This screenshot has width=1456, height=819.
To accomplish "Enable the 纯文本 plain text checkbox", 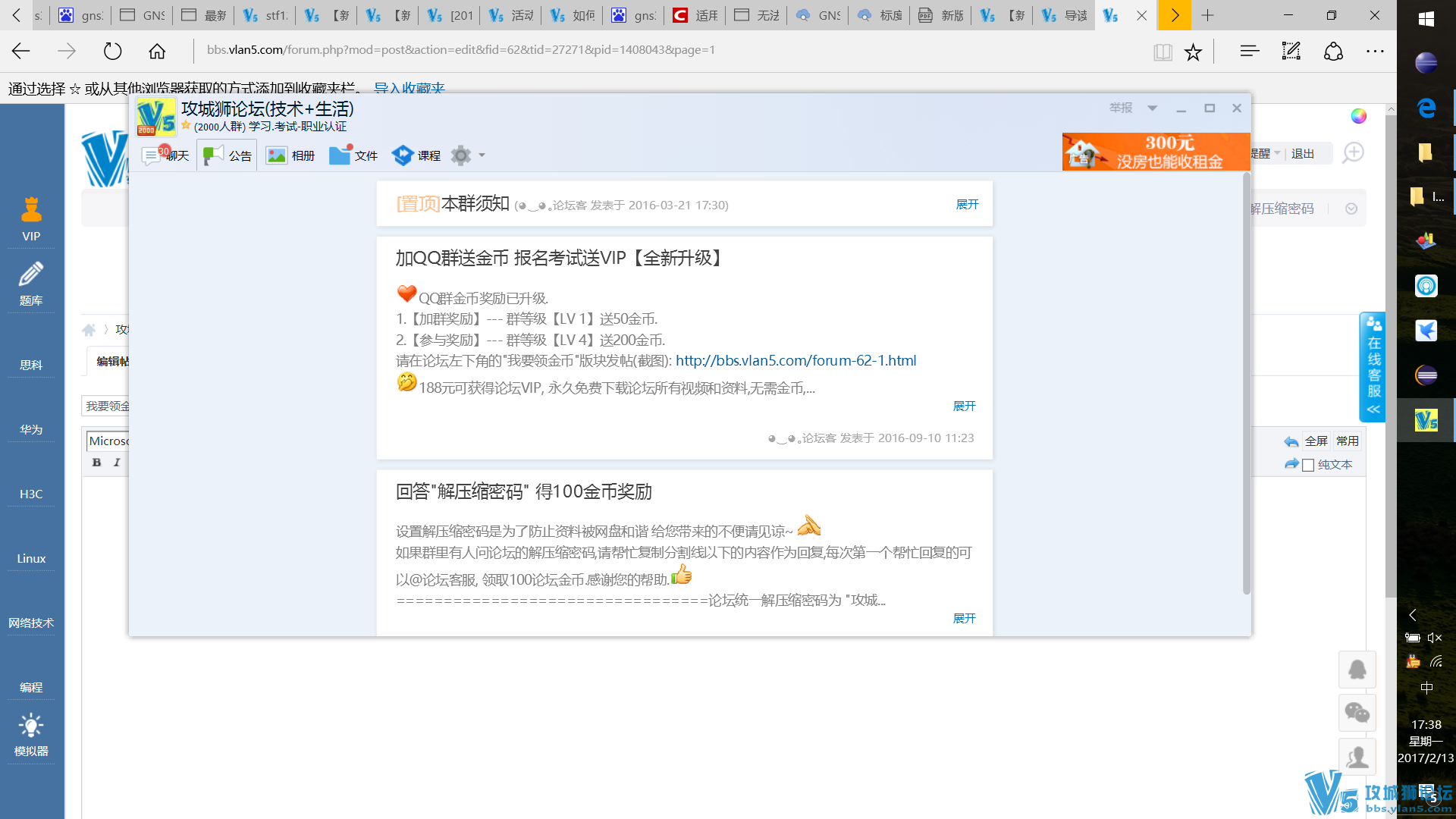I will 1308,465.
